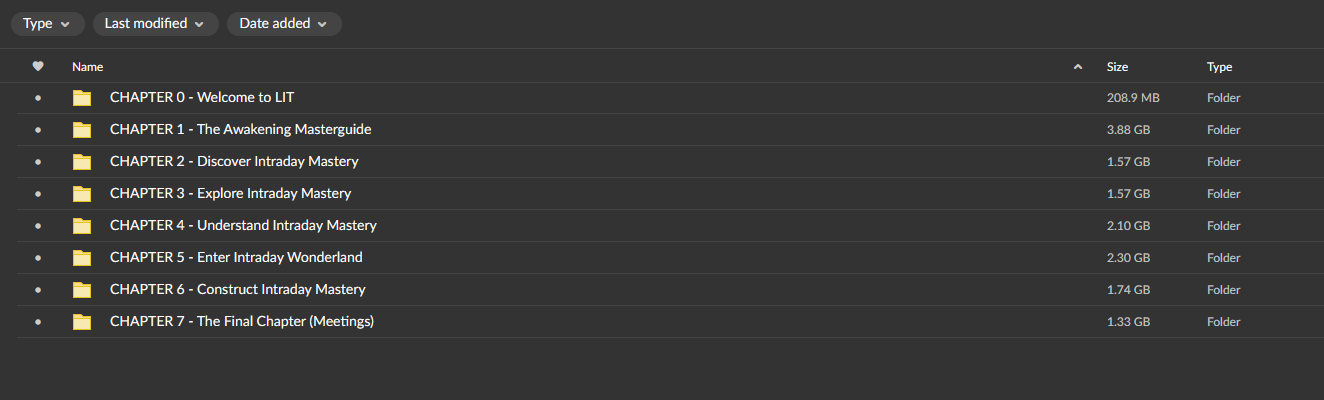
Task: Click the folder icon for CHAPTER 0
Action: click(82, 98)
